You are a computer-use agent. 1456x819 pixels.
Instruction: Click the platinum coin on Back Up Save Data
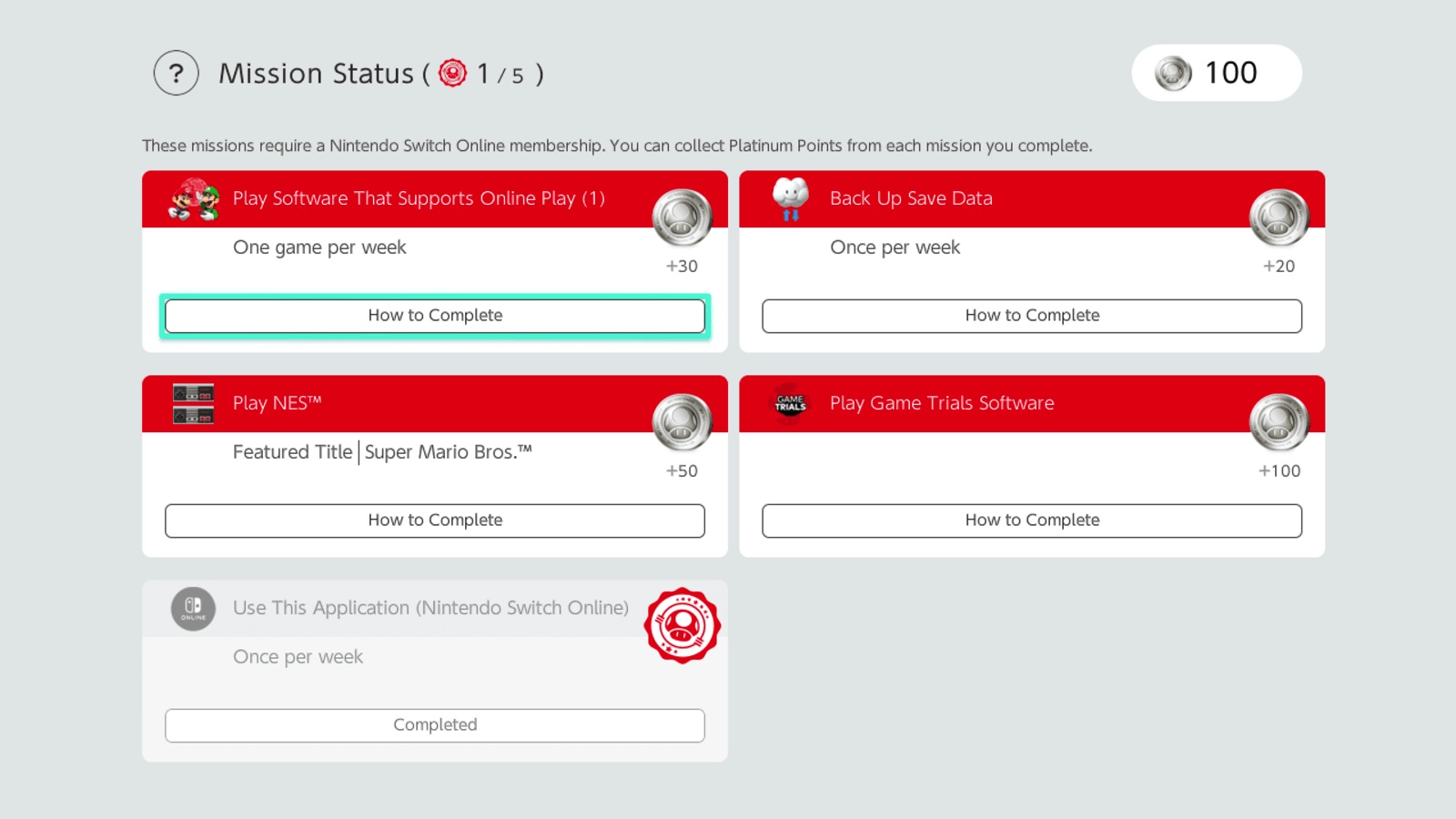tap(1279, 217)
